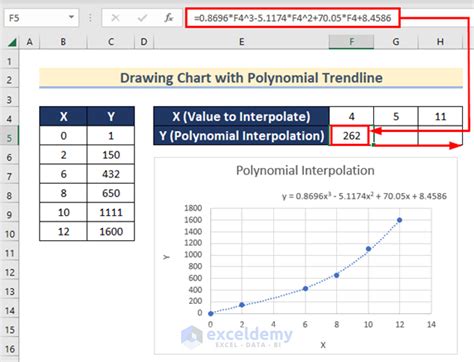
Task: Select empty cell G5 beside 262
Action: coord(396,136)
